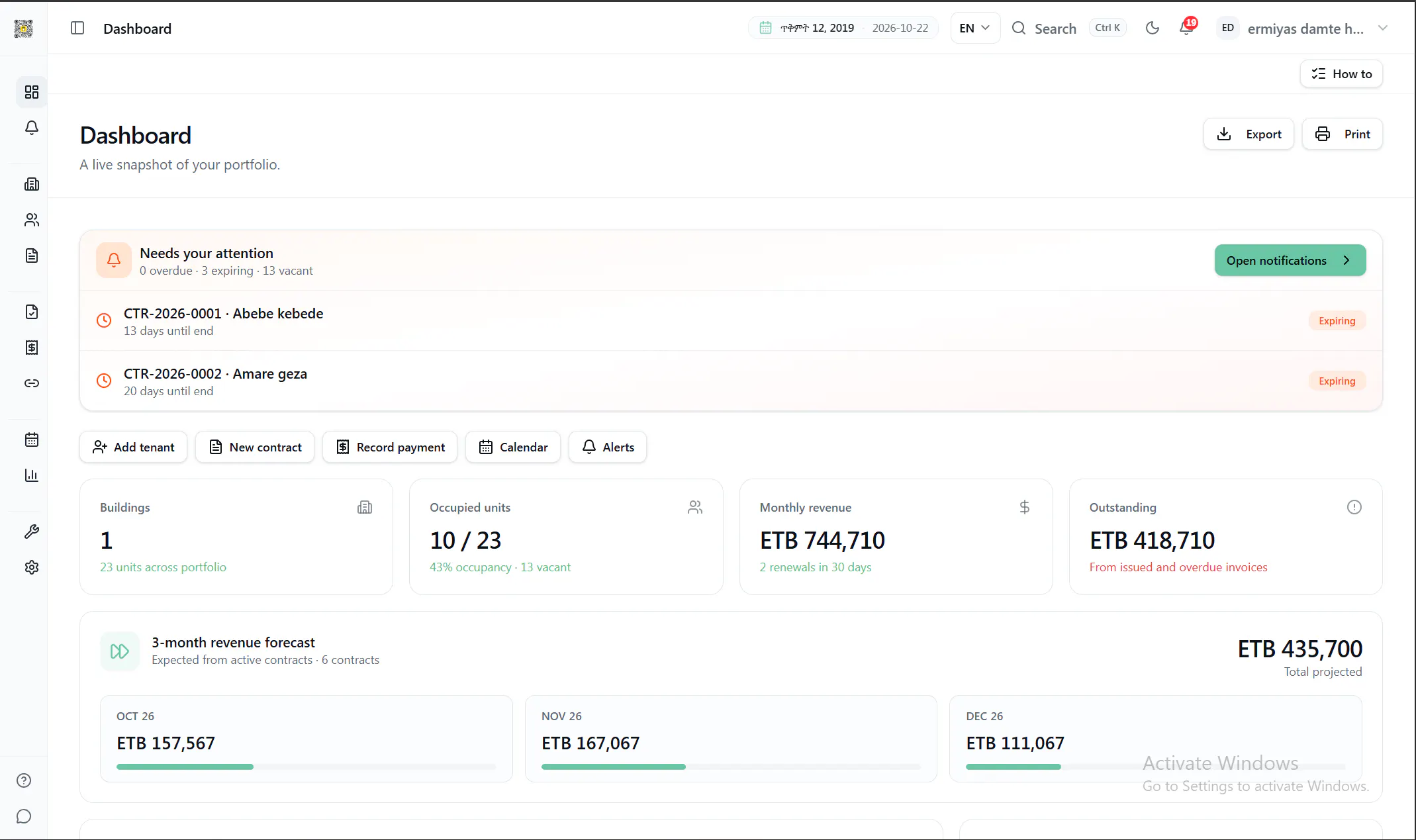Click New contract quick action
The height and width of the screenshot is (840, 1416).
point(255,447)
